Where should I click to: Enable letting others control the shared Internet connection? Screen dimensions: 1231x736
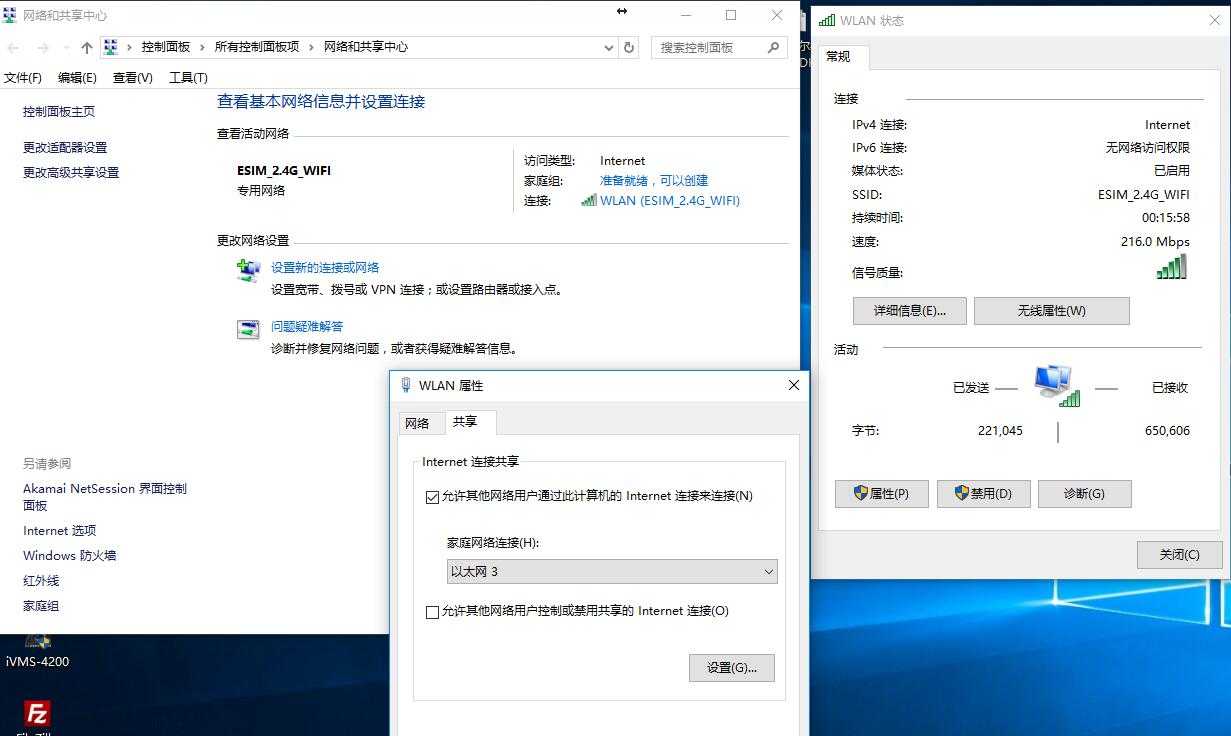(431, 611)
